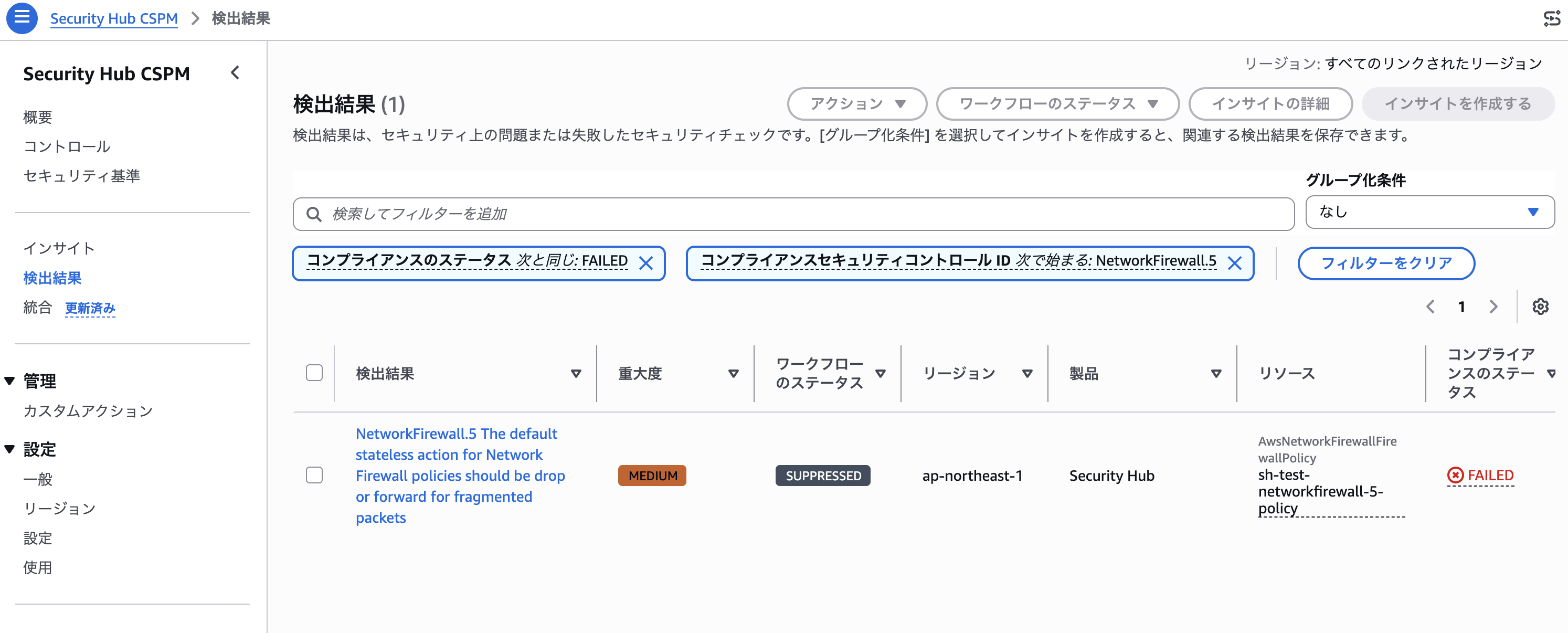Click the SUPPRESSED workflow status badge

coord(823,476)
